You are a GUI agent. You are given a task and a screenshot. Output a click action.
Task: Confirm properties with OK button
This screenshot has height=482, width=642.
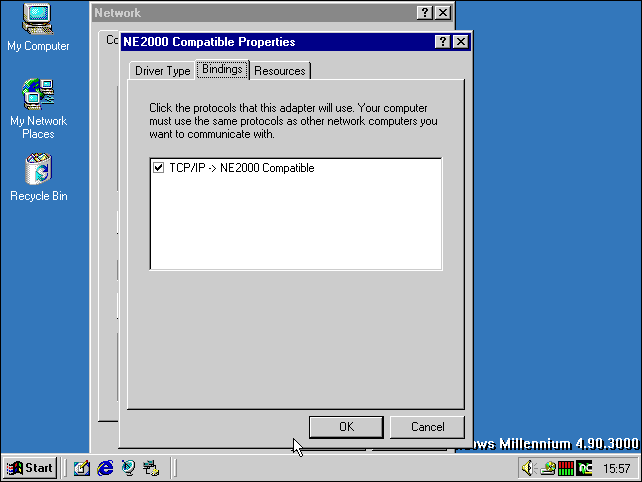click(346, 427)
